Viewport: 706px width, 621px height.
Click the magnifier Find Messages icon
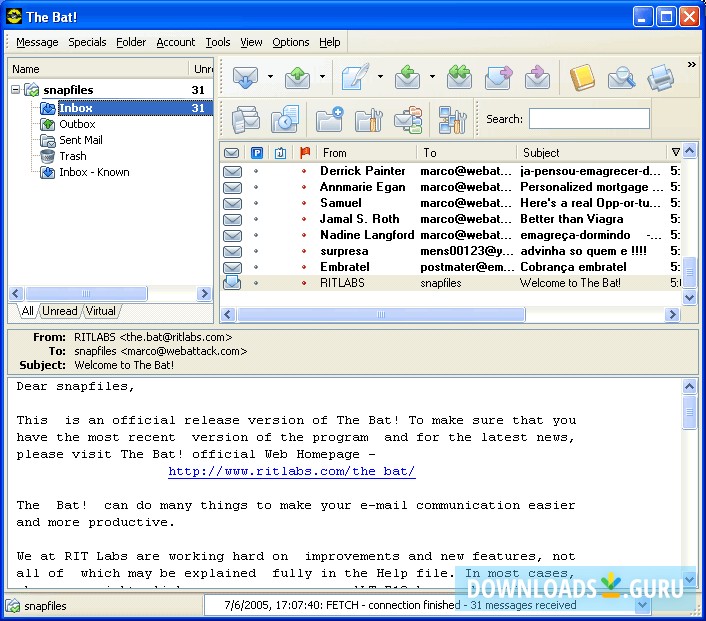(x=621, y=77)
